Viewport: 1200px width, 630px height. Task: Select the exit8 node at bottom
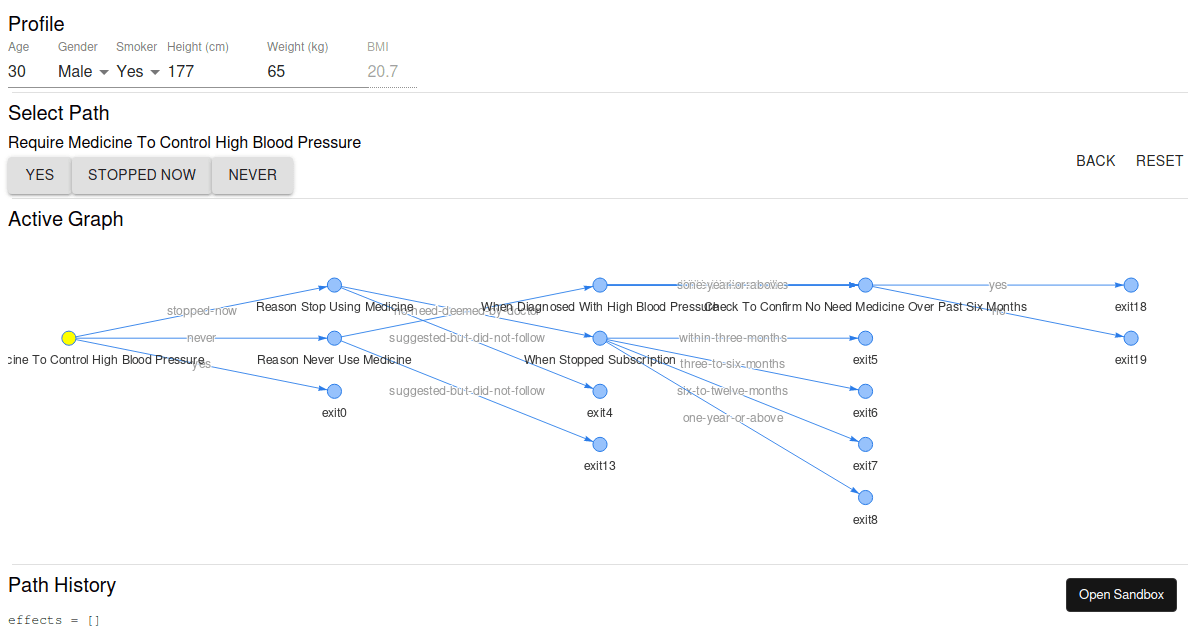click(x=865, y=497)
